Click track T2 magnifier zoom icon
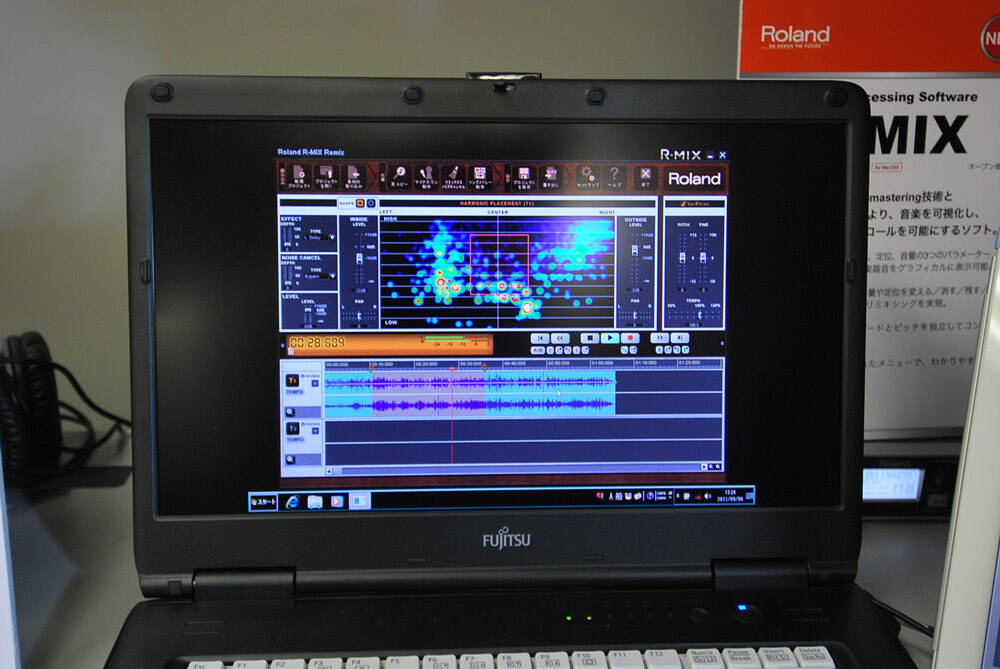Screen dimensions: 1000x669 point(290,460)
